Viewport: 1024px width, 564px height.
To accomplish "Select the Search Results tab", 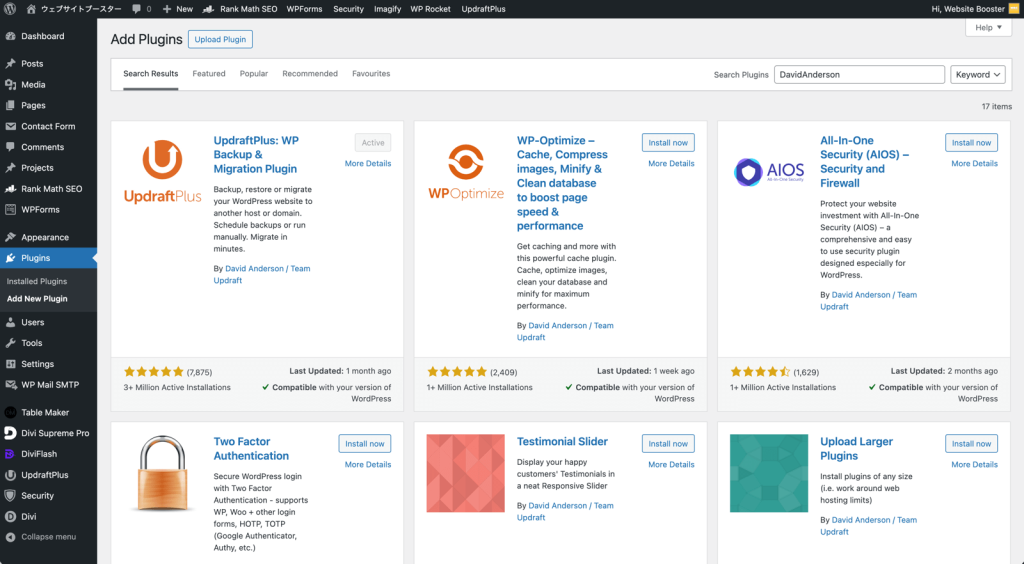I will point(151,74).
